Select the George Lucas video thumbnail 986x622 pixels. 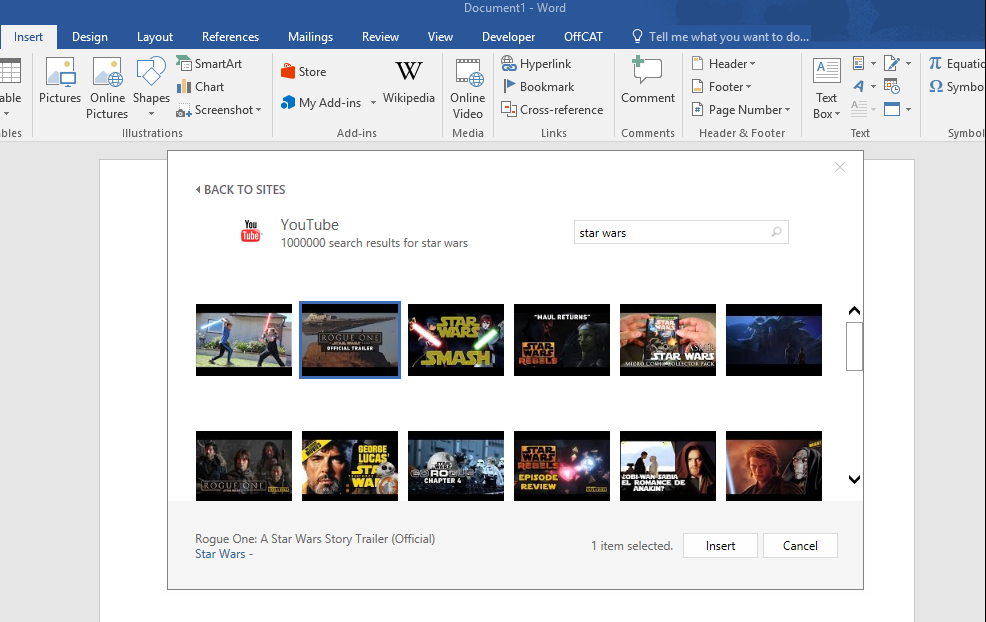coord(350,466)
